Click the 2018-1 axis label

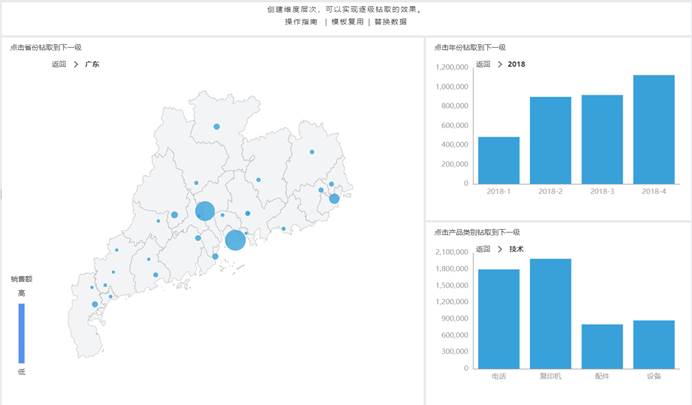(499, 191)
